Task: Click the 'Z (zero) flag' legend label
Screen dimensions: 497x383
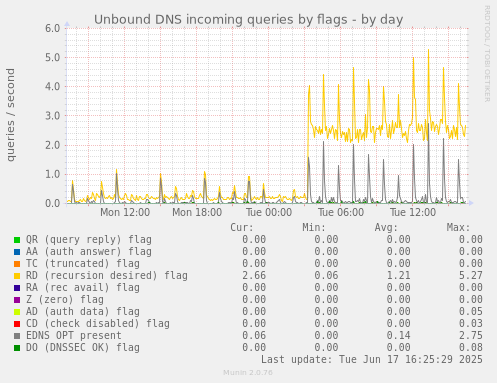Action: click(x=65, y=300)
